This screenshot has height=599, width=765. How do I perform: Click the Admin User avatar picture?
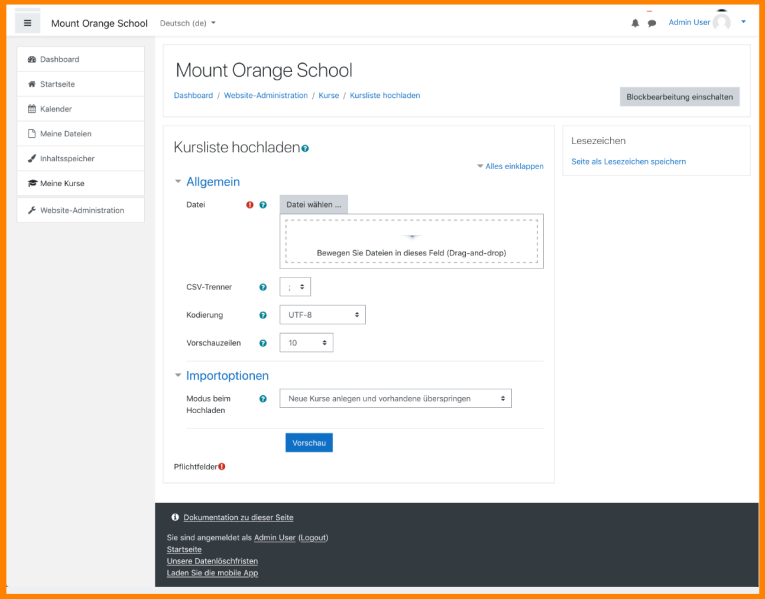point(722,22)
